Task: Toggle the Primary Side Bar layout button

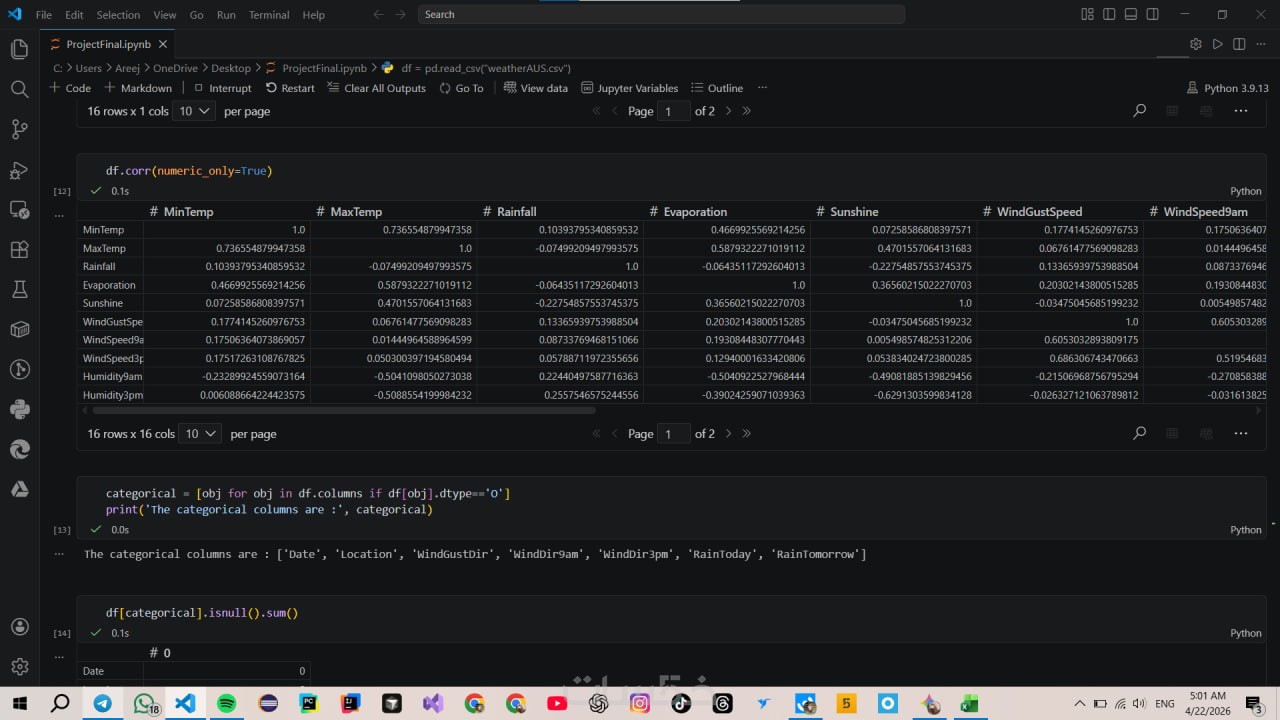Action: (x=1109, y=15)
